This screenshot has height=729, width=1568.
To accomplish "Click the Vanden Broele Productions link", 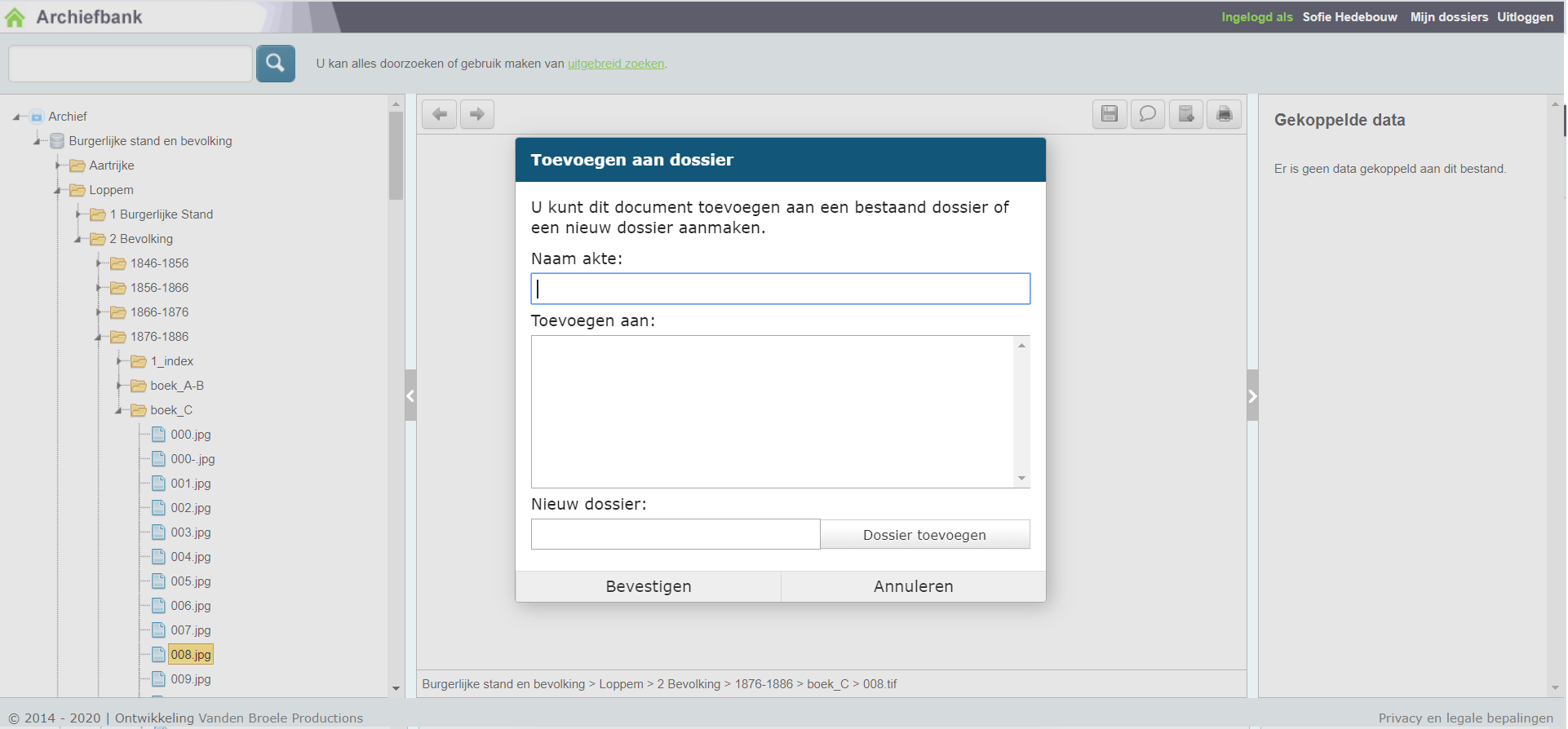I will [x=281, y=718].
